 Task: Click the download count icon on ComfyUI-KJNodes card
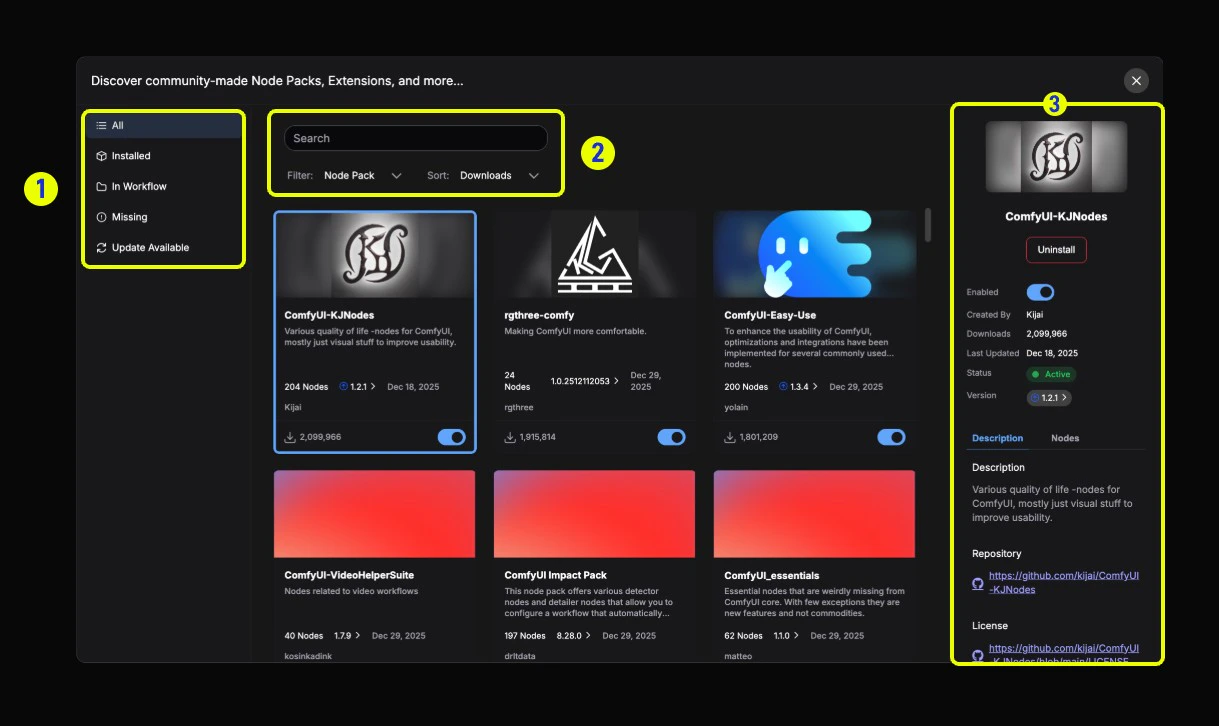[288, 436]
